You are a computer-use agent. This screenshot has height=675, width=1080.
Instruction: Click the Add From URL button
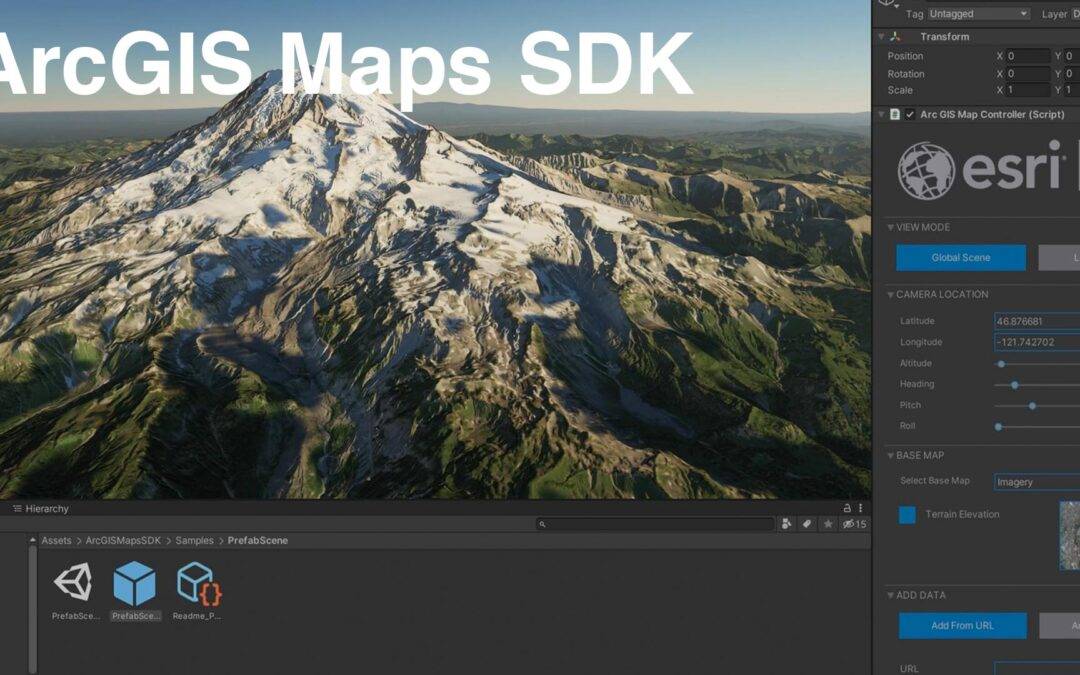click(x=962, y=625)
